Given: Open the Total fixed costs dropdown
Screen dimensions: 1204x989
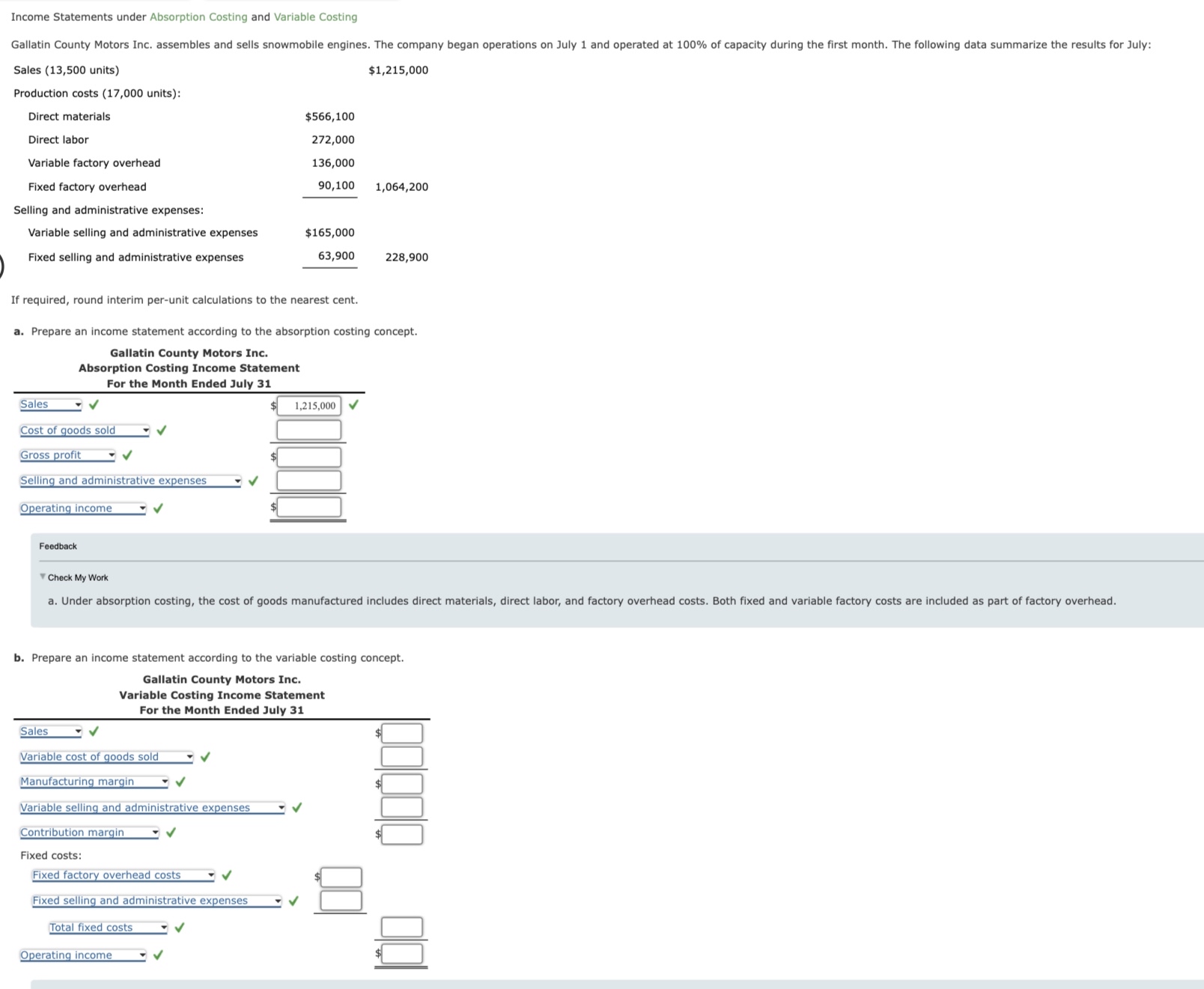Looking at the screenshot, I should point(109,928).
